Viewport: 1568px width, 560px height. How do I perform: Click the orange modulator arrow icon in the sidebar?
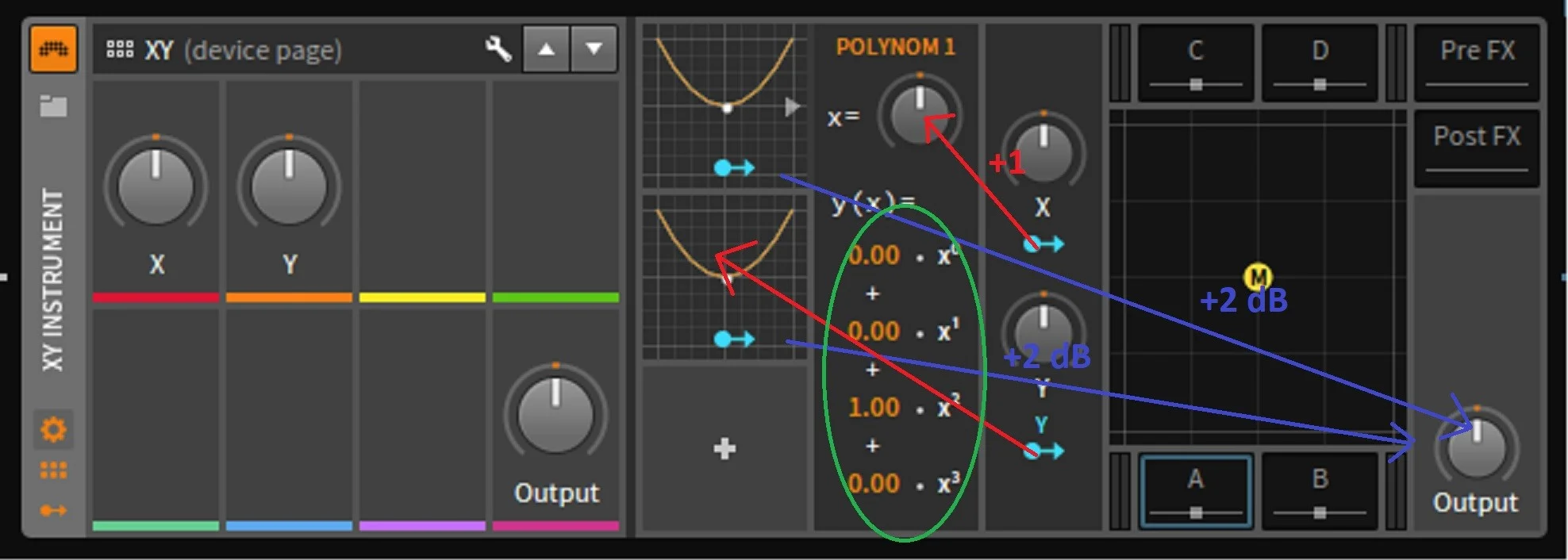coord(53,510)
